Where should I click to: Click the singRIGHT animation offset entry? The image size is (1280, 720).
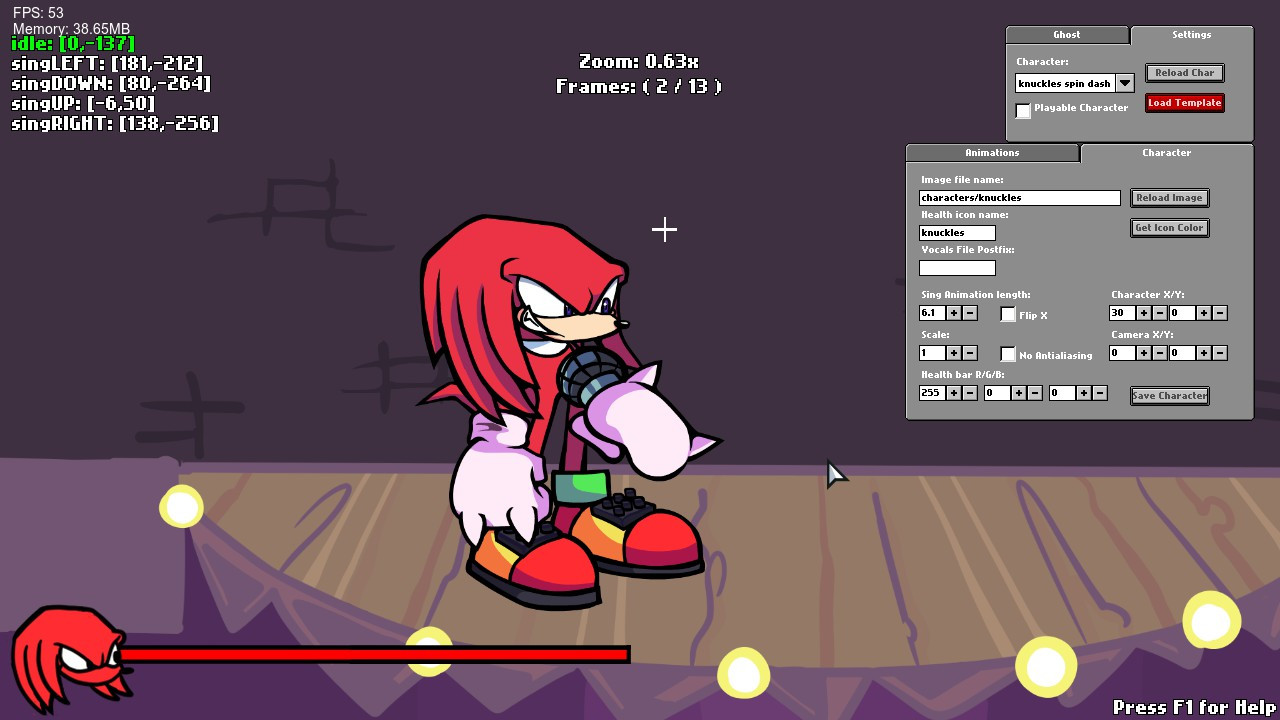pyautogui.click(x=115, y=124)
